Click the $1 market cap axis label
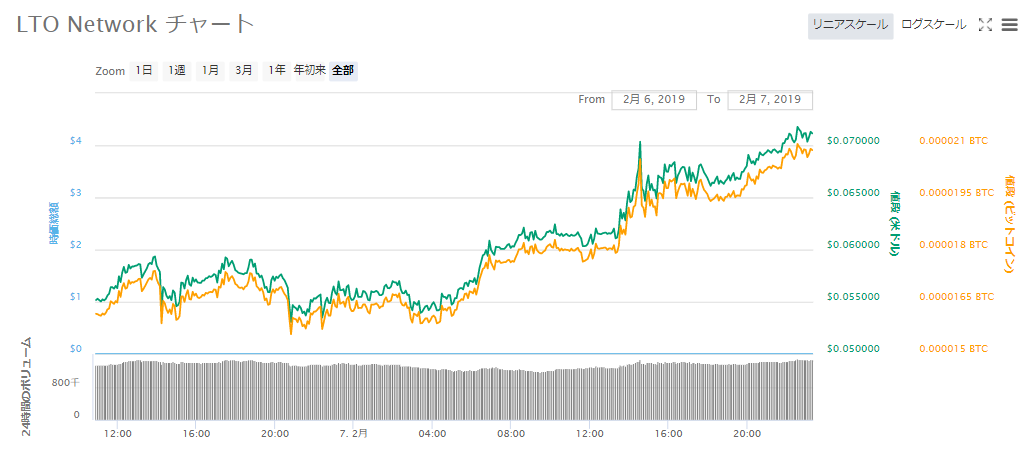Screen dimensions: 1036x458 [75, 297]
